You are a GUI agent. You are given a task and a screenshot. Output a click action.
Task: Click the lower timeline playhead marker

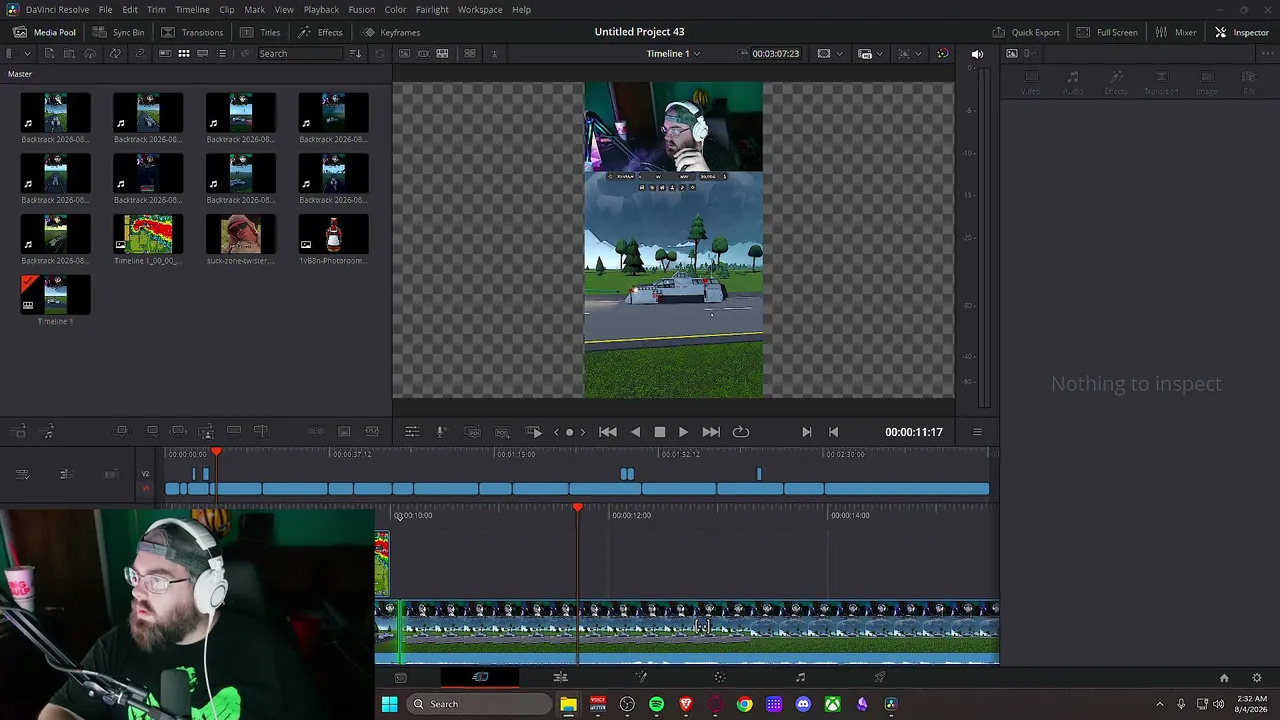(x=577, y=508)
